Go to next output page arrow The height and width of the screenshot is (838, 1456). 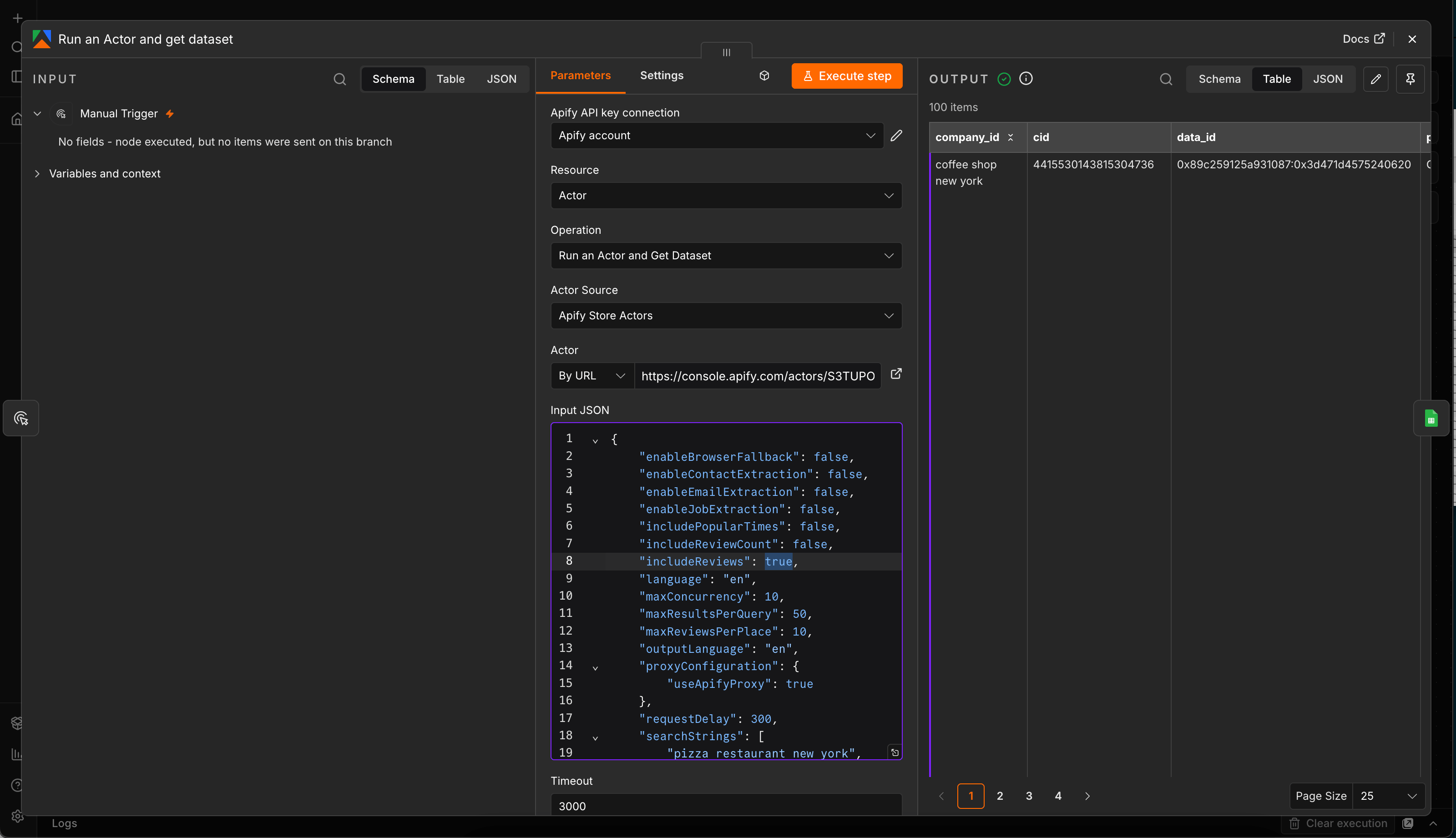[x=1087, y=796]
